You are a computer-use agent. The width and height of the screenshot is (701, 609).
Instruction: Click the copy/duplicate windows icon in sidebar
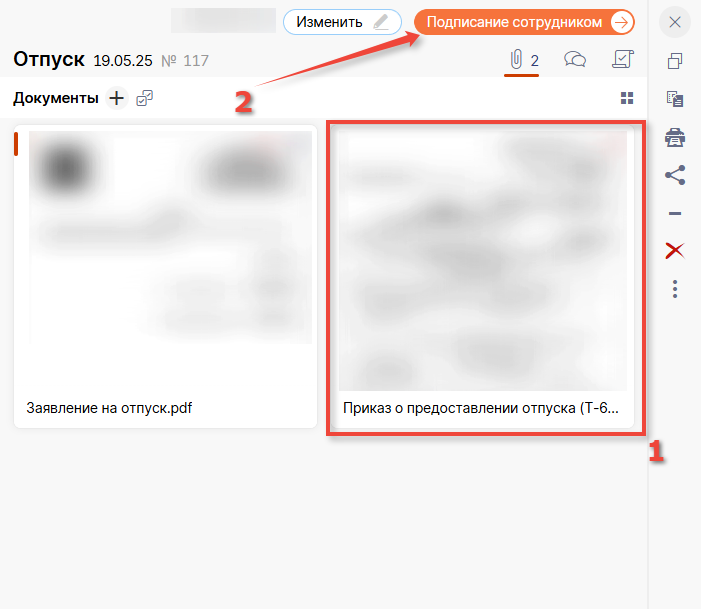point(675,61)
